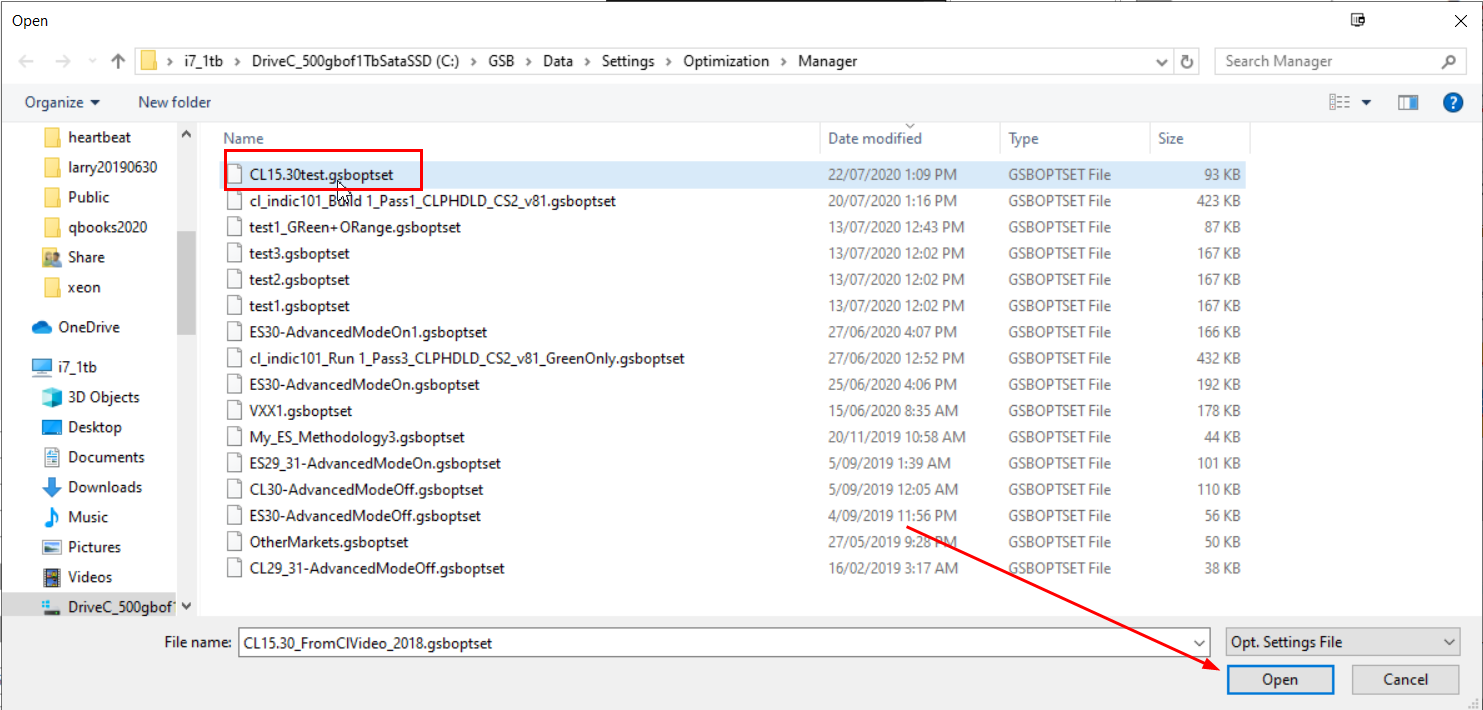Image resolution: width=1483 pixels, height=710 pixels.
Task: Click the Change your view icon
Action: coord(1339,102)
